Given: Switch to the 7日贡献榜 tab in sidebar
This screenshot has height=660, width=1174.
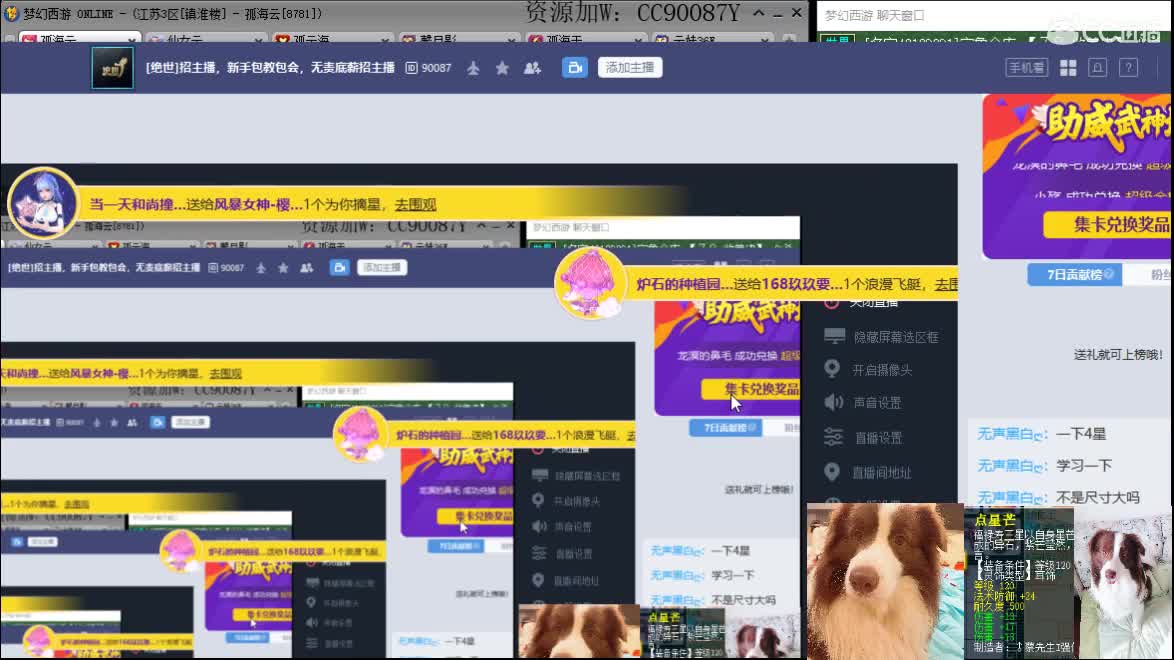Looking at the screenshot, I should (x=1074, y=275).
